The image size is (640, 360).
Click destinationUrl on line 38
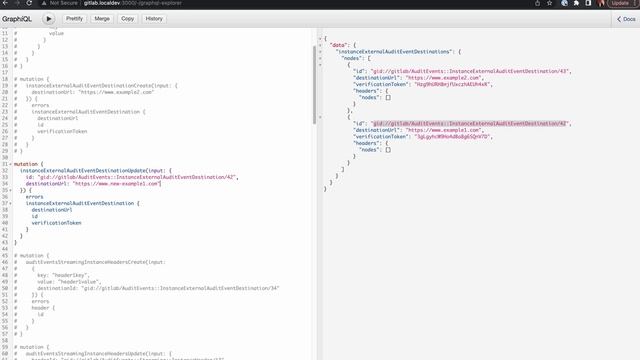[x=52, y=210]
